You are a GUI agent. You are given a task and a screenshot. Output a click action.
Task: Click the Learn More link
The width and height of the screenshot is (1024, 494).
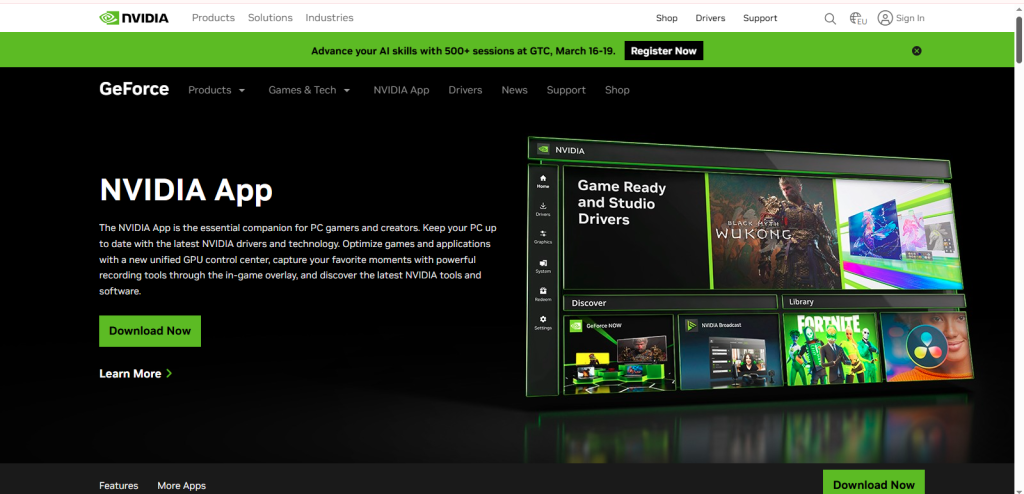(x=130, y=374)
